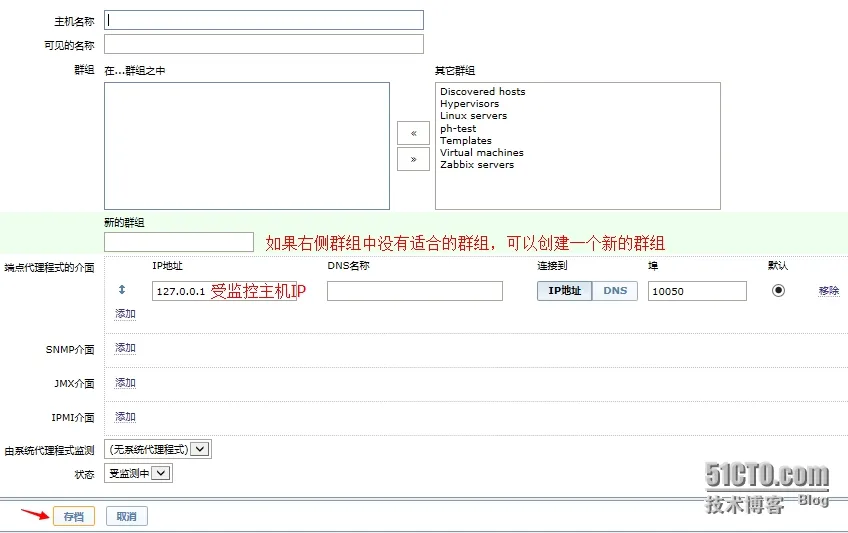Click the « move-left group button
848x533 pixels.
(x=413, y=133)
